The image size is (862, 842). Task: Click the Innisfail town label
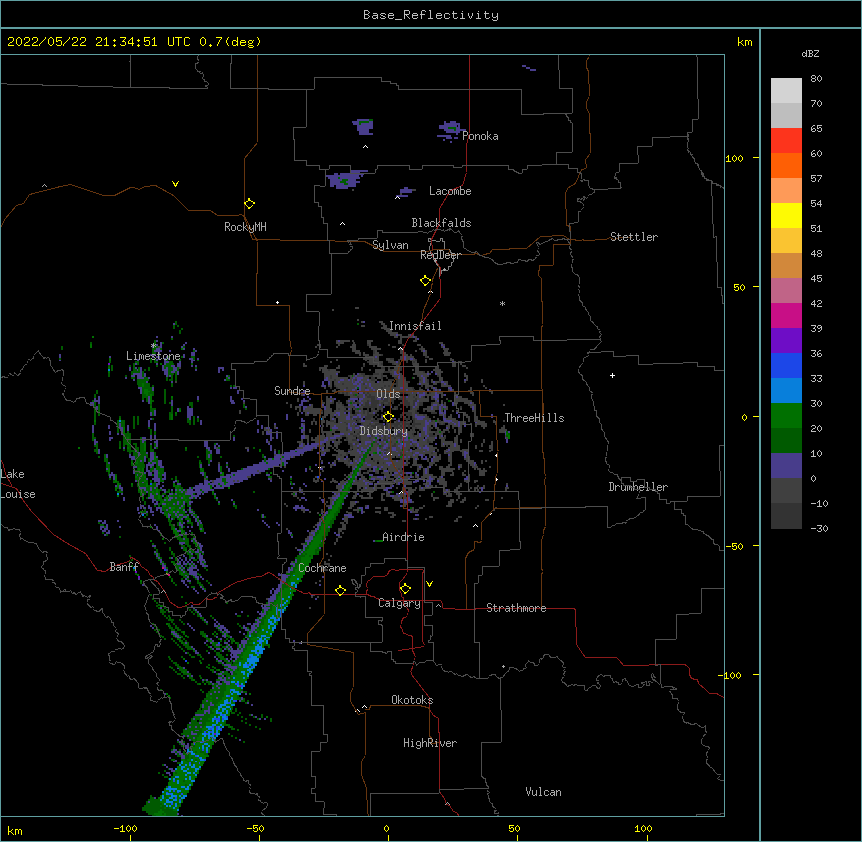(415, 326)
